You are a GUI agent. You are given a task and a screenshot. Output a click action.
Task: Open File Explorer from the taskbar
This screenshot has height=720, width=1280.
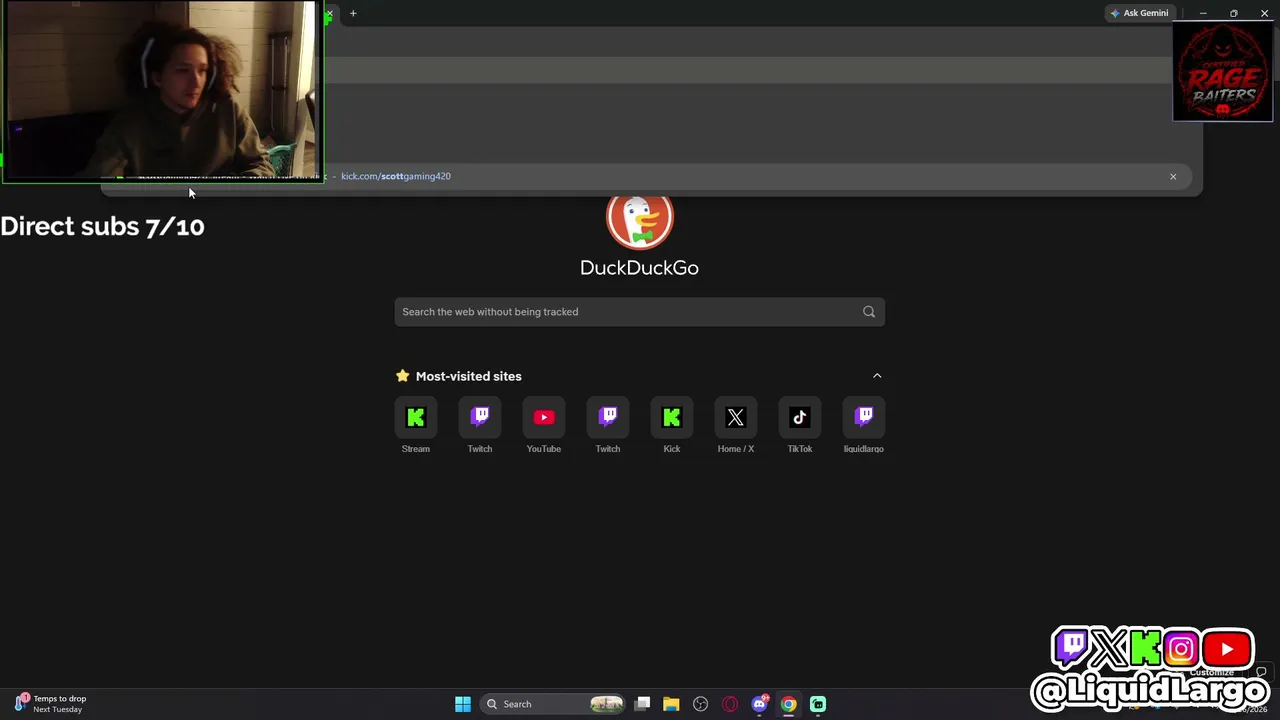click(x=671, y=704)
